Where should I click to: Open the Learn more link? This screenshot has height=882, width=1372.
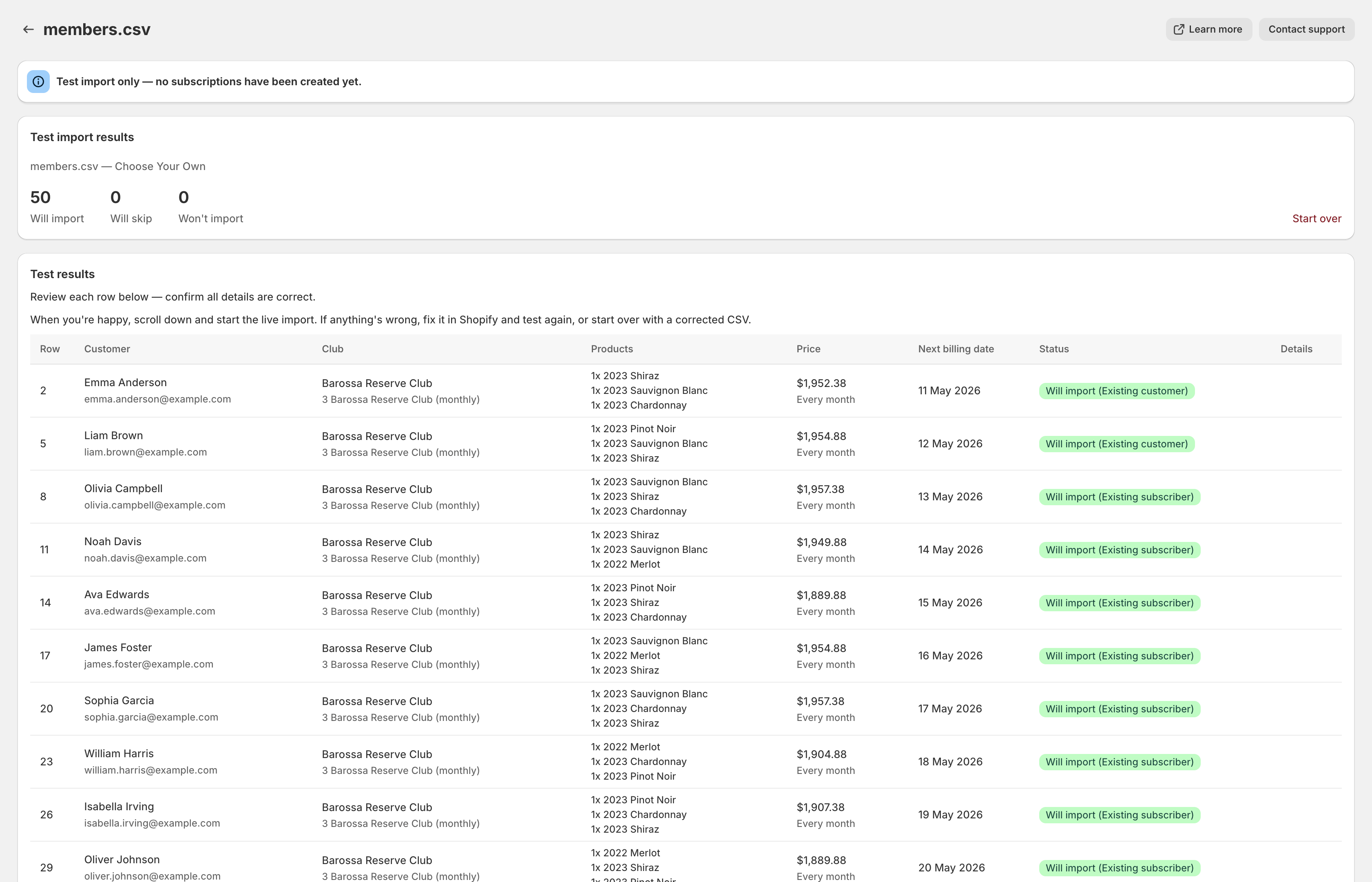(1208, 29)
